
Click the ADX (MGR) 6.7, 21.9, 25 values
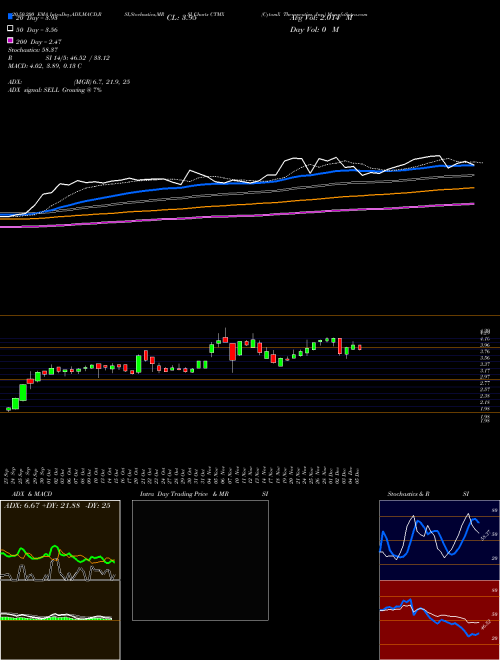(x=102, y=82)
